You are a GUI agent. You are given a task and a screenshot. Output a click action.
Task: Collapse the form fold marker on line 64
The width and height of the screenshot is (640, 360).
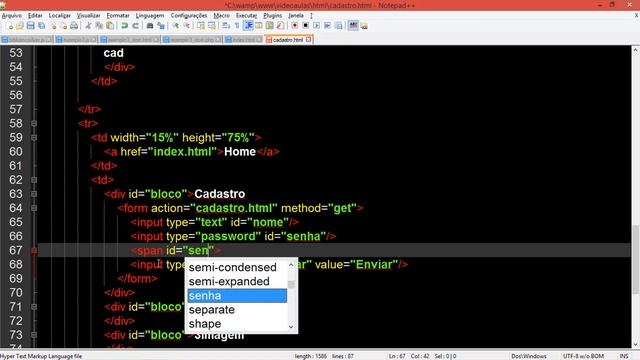pos(34,208)
